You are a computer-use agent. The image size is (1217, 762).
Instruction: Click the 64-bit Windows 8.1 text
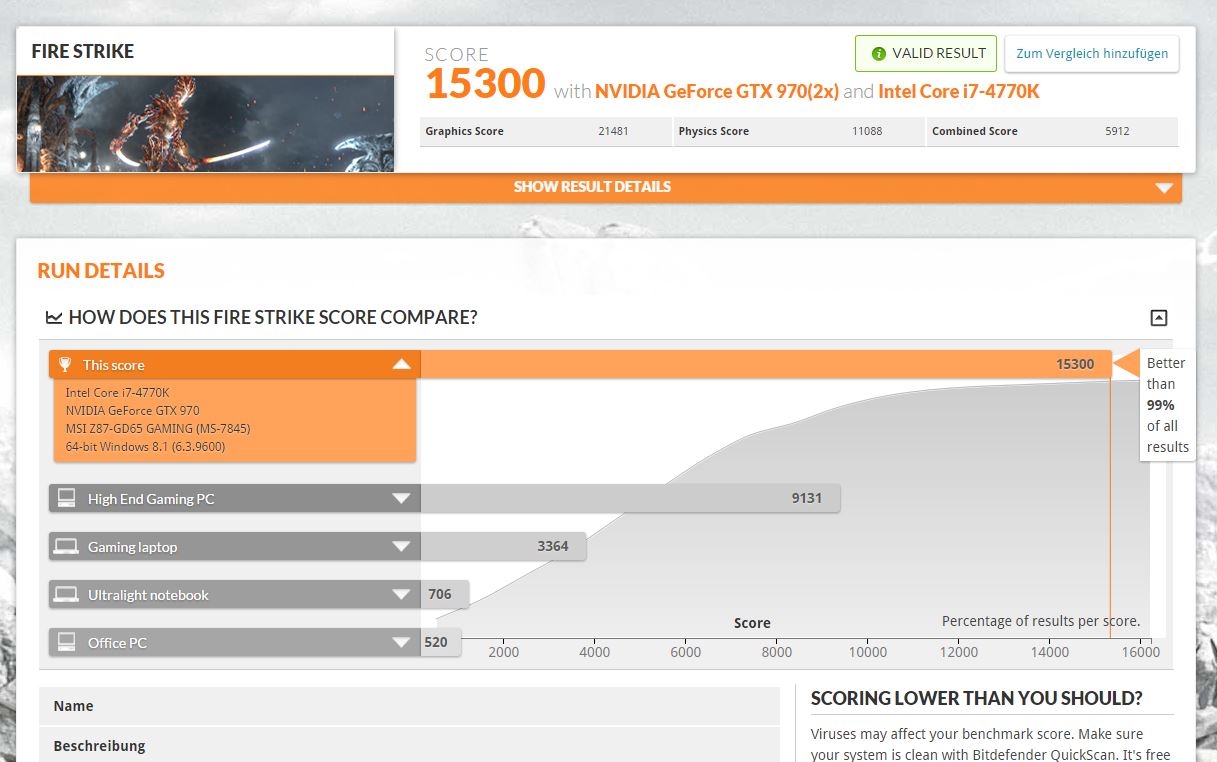145,446
